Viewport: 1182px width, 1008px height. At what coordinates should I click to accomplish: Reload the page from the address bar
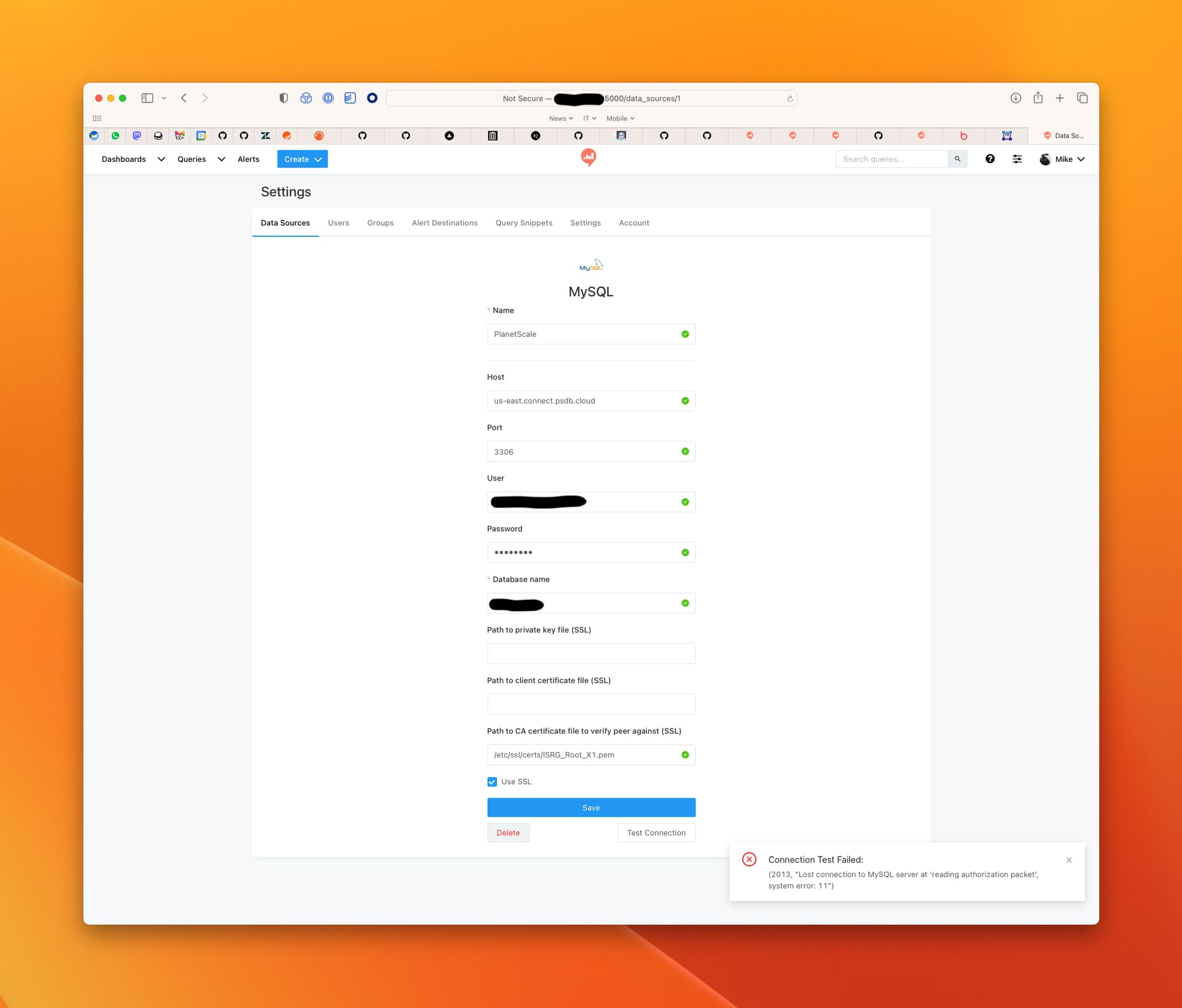click(790, 98)
